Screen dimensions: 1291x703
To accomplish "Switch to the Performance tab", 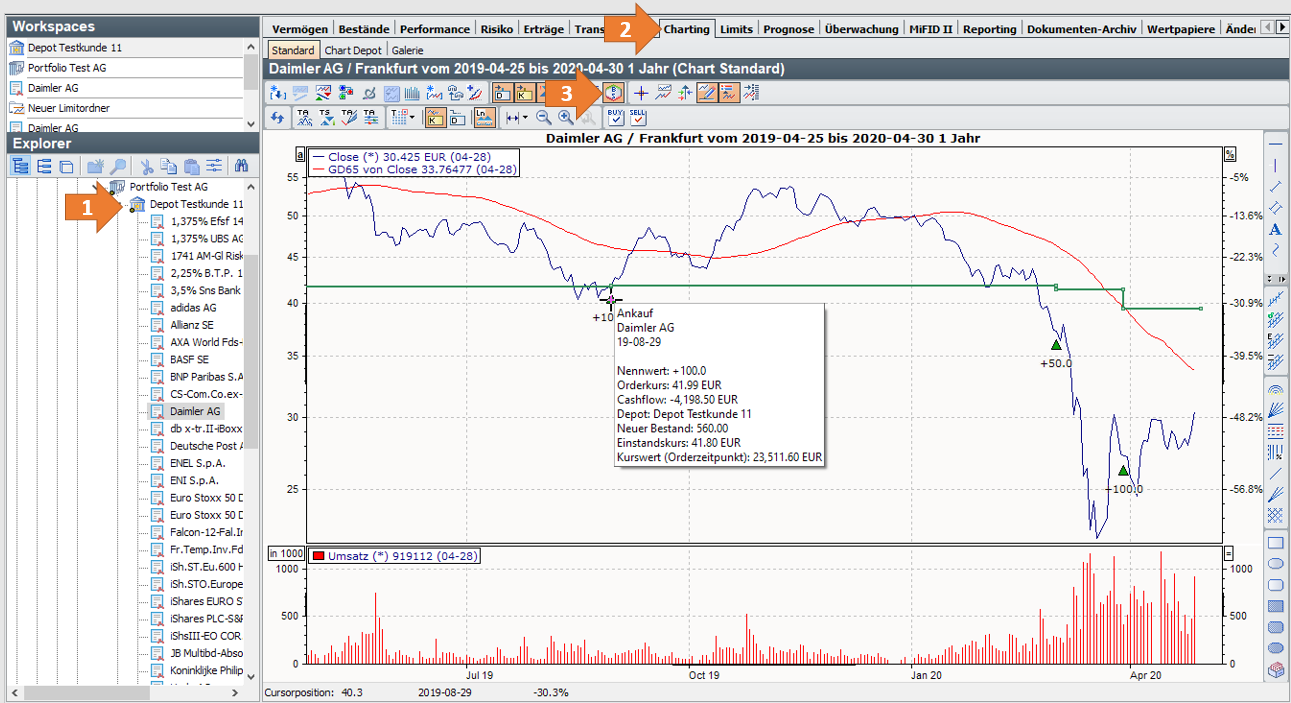I will (x=435, y=29).
